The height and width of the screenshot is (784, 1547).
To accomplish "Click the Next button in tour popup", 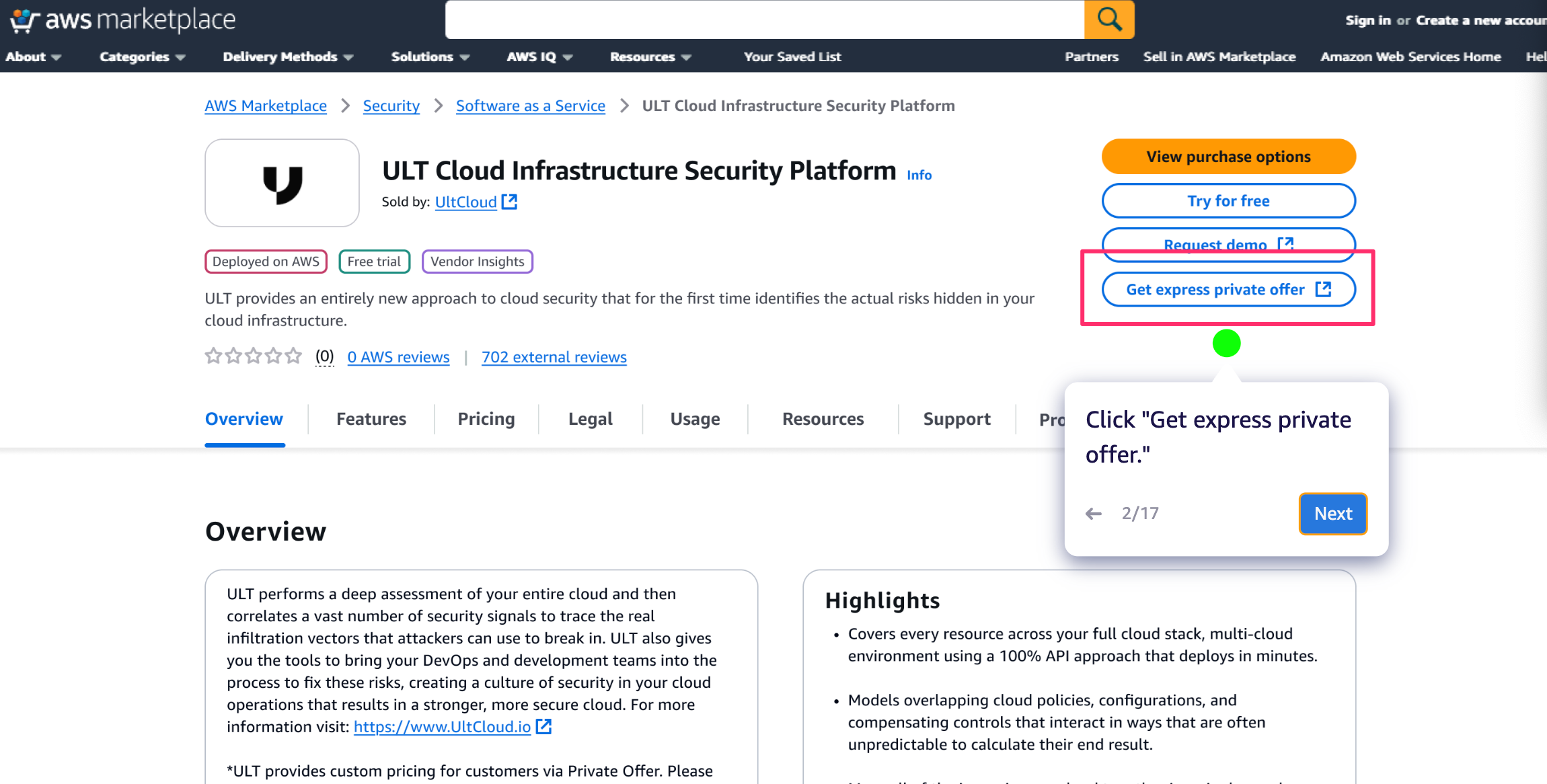I will coord(1332,514).
